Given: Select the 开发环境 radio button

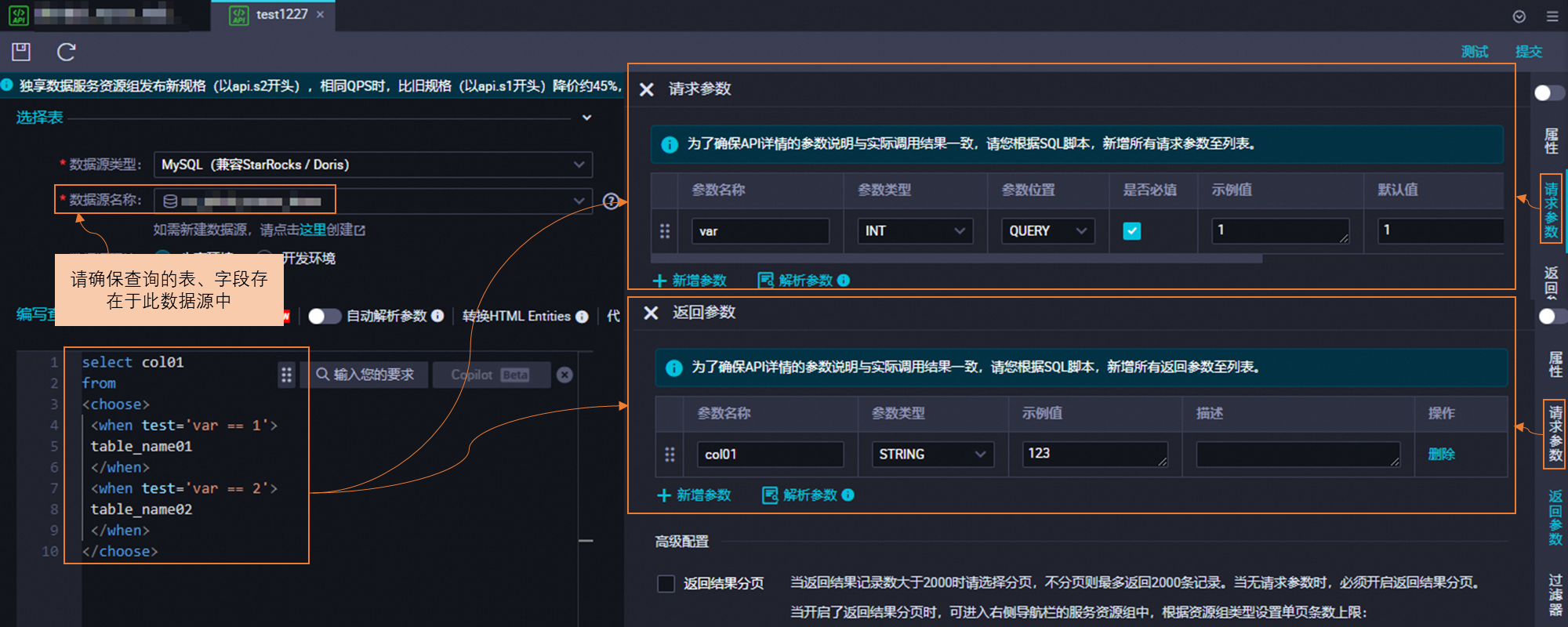Looking at the screenshot, I should [x=266, y=258].
